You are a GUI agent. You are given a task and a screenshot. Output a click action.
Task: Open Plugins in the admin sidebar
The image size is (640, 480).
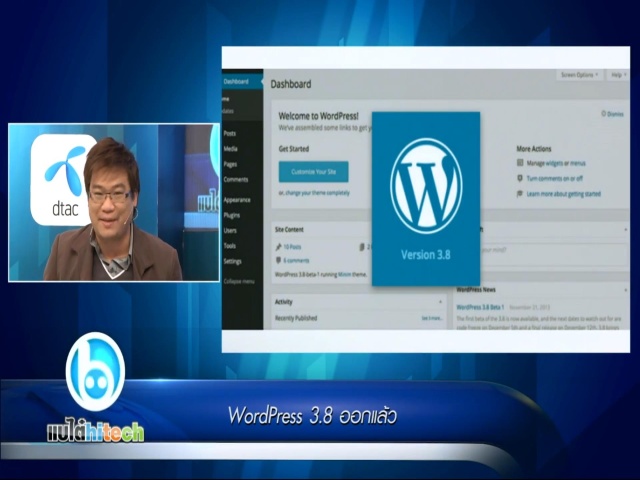point(231,215)
